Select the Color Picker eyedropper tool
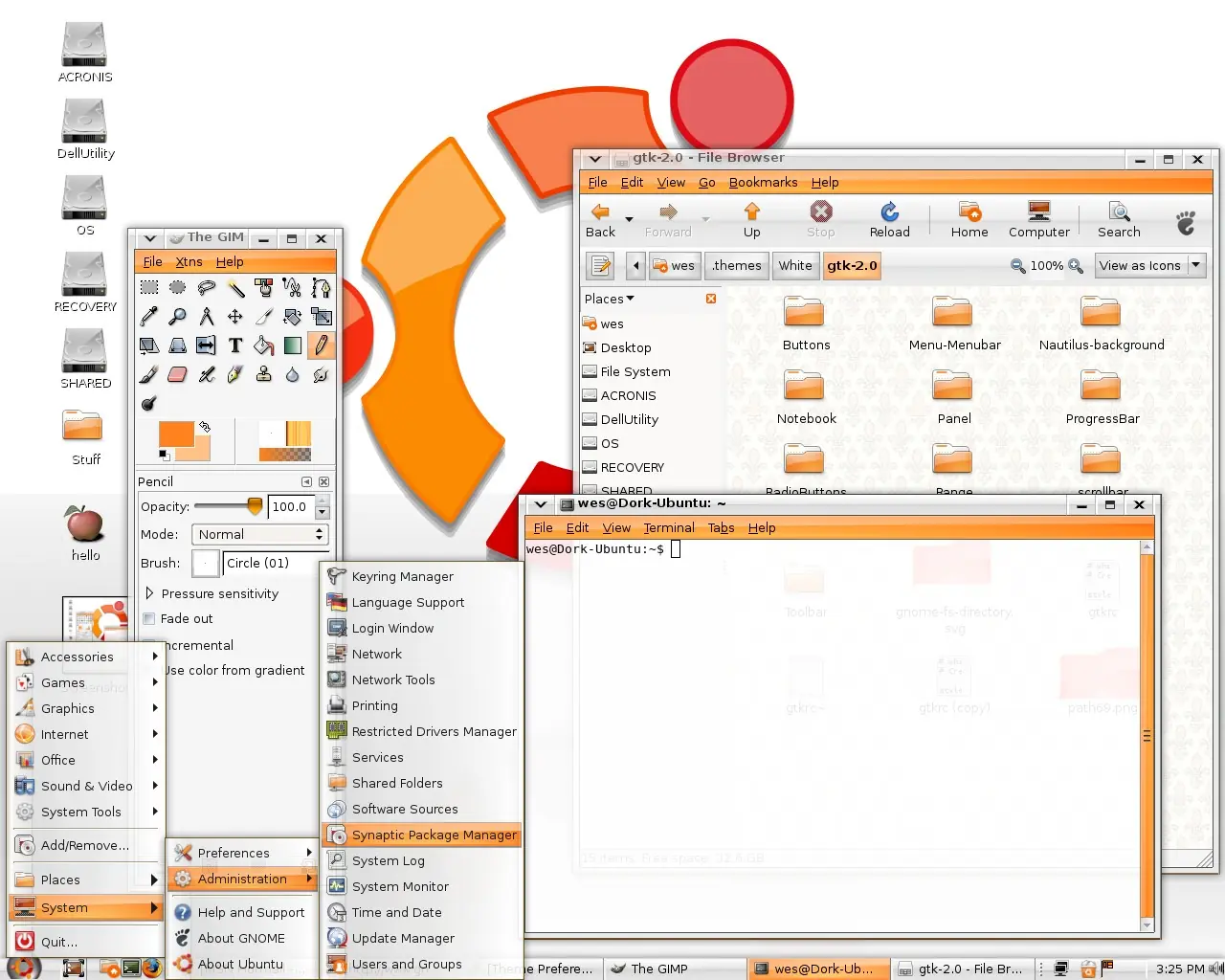Screen dimensions: 1225x980 149,316
